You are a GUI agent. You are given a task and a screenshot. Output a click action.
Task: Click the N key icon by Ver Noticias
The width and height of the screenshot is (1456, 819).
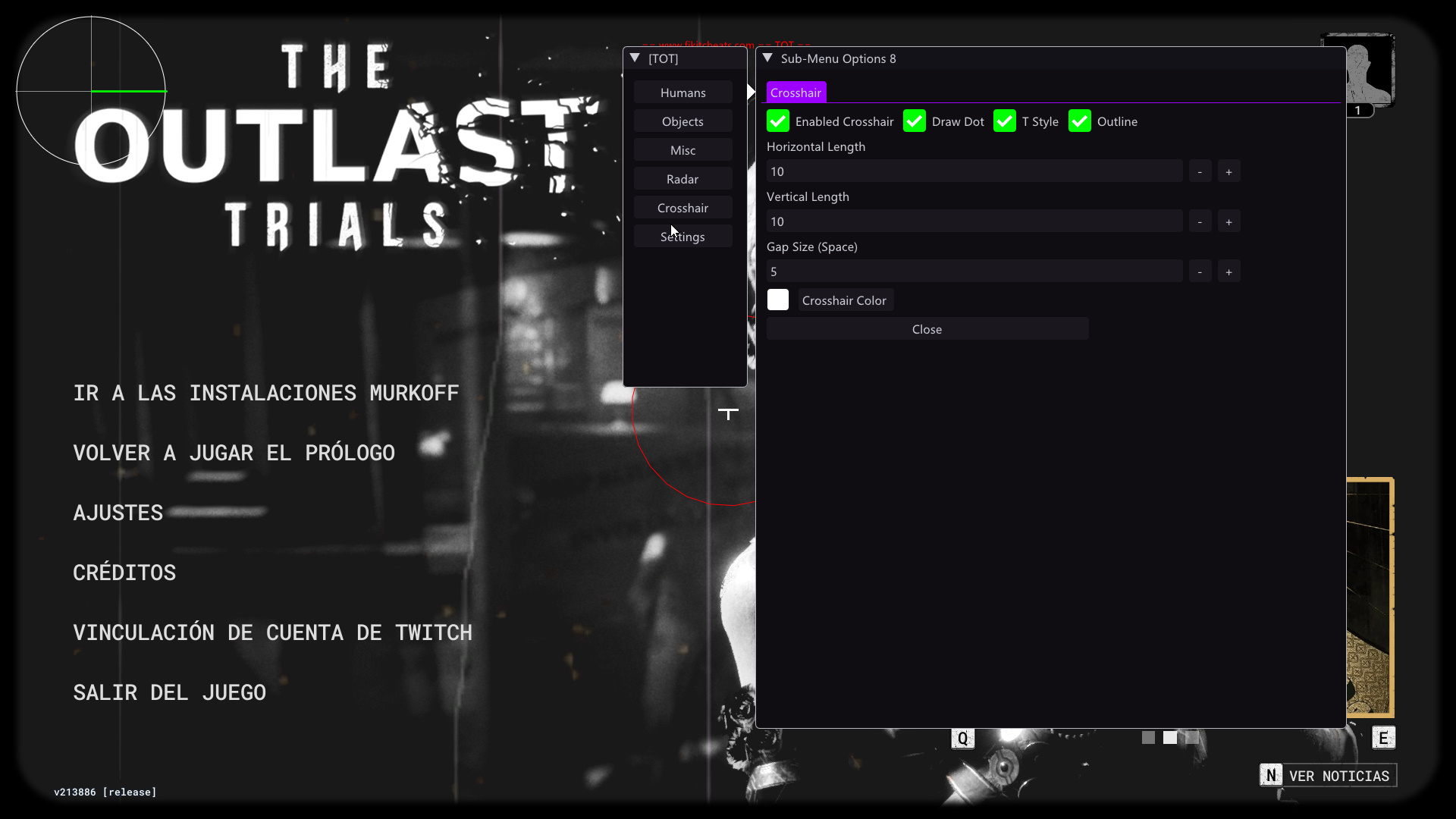[1272, 775]
